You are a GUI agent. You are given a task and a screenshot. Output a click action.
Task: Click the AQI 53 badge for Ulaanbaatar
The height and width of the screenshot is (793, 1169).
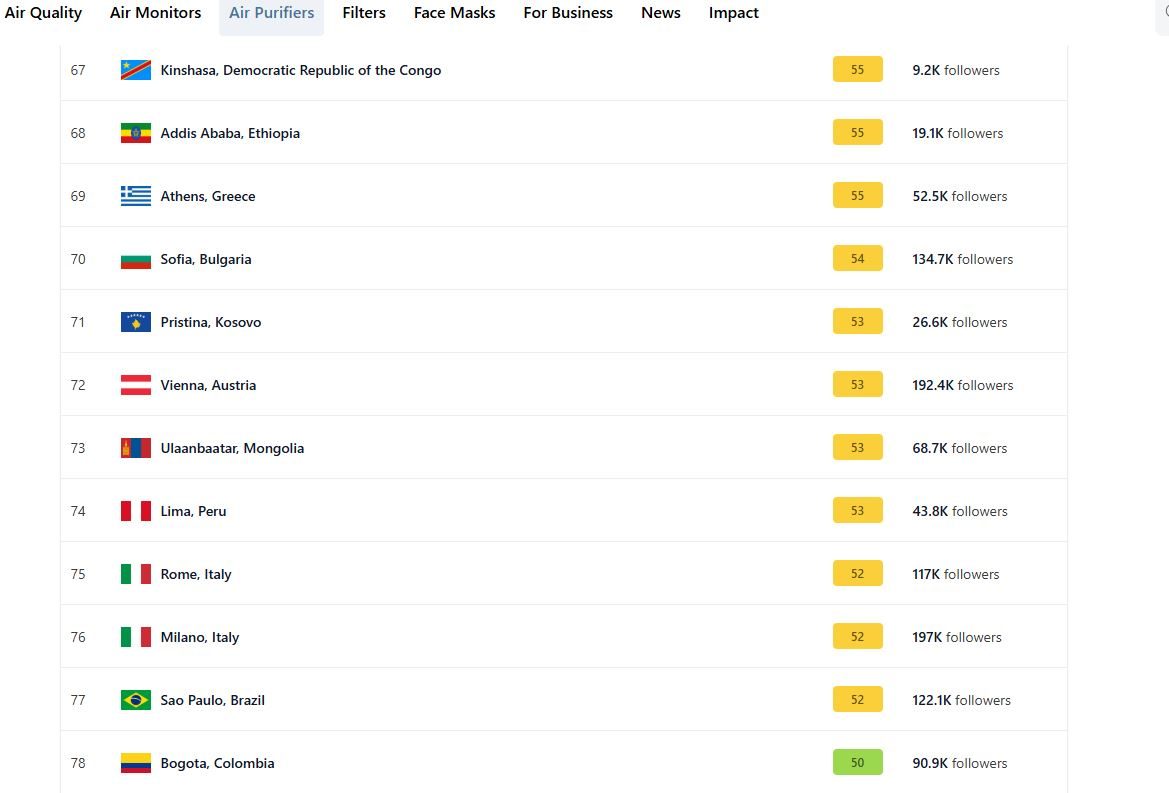click(857, 447)
